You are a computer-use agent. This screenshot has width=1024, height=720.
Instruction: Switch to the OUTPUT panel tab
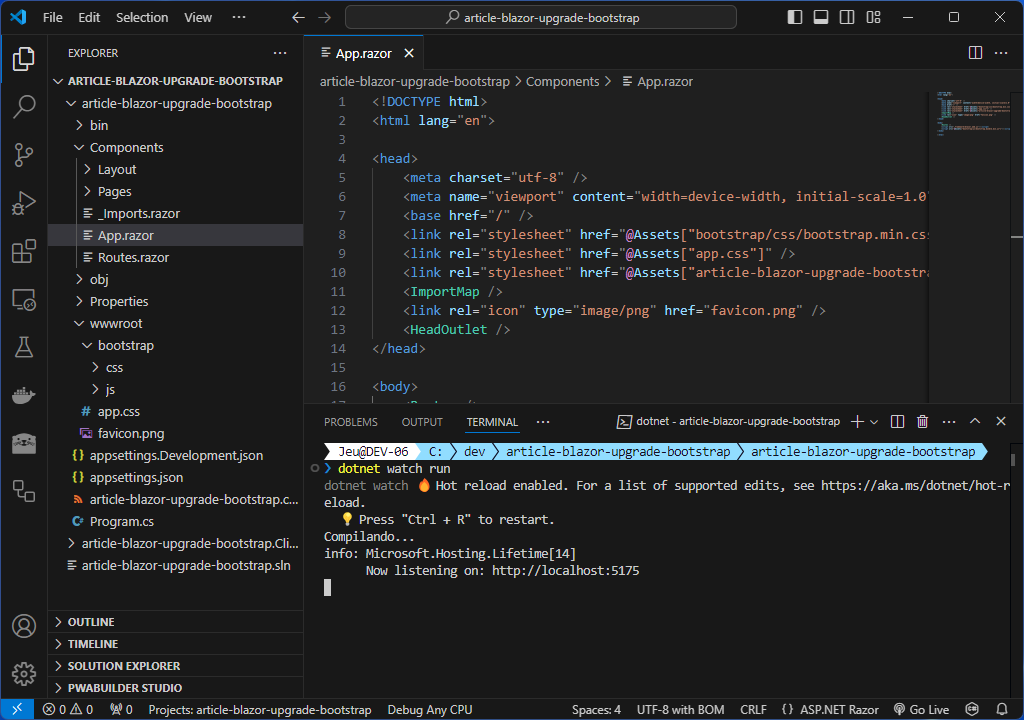[x=422, y=422]
